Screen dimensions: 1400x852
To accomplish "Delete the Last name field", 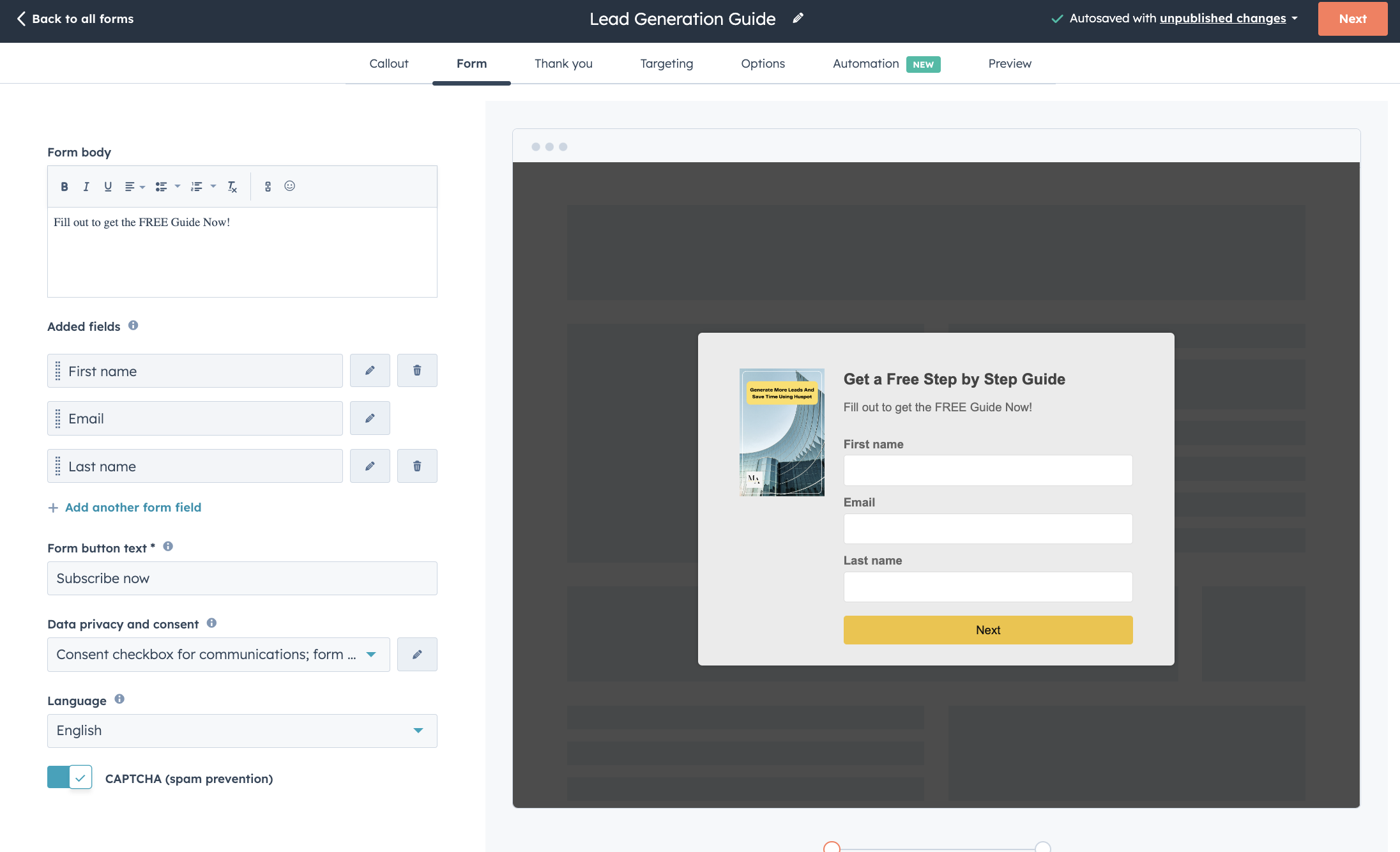I will coord(417,466).
